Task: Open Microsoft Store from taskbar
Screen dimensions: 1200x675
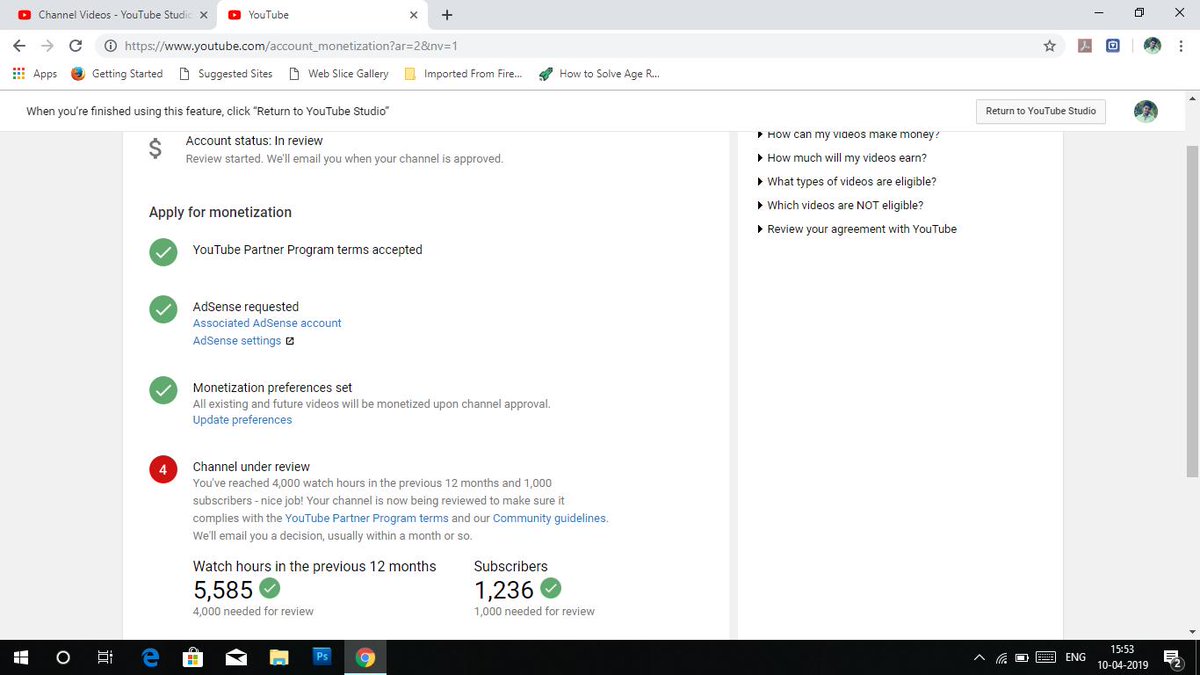Action: tap(193, 657)
